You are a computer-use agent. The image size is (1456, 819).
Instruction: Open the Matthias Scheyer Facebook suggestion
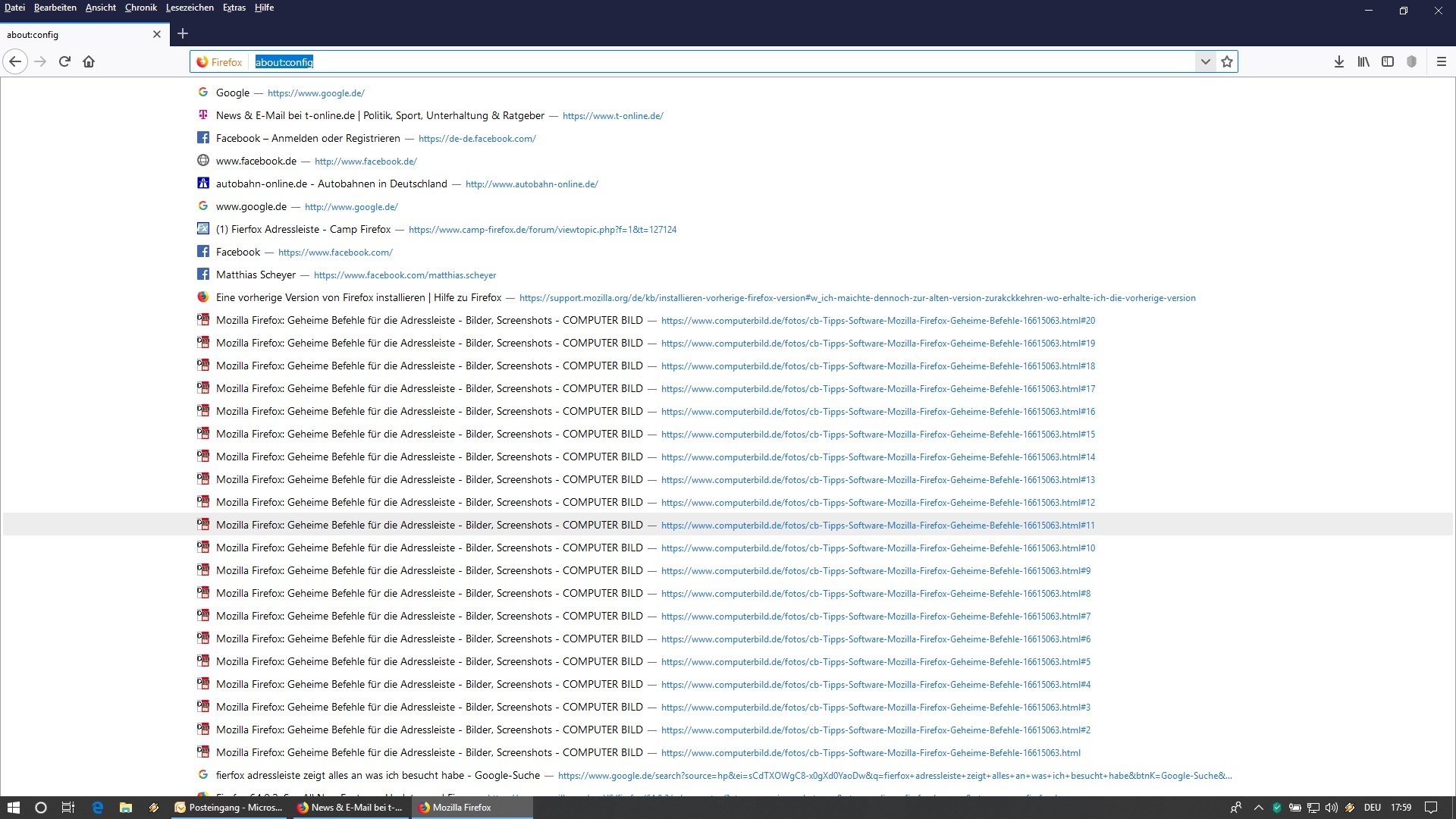[x=256, y=275]
